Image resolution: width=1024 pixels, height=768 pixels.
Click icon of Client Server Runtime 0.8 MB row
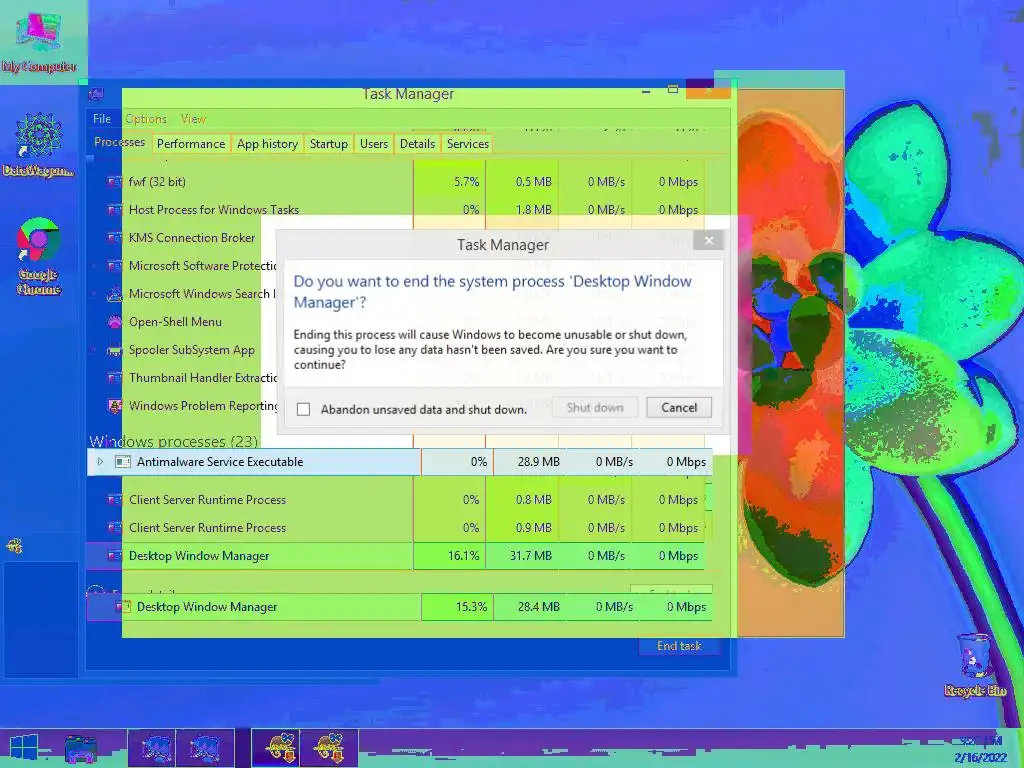pos(114,500)
